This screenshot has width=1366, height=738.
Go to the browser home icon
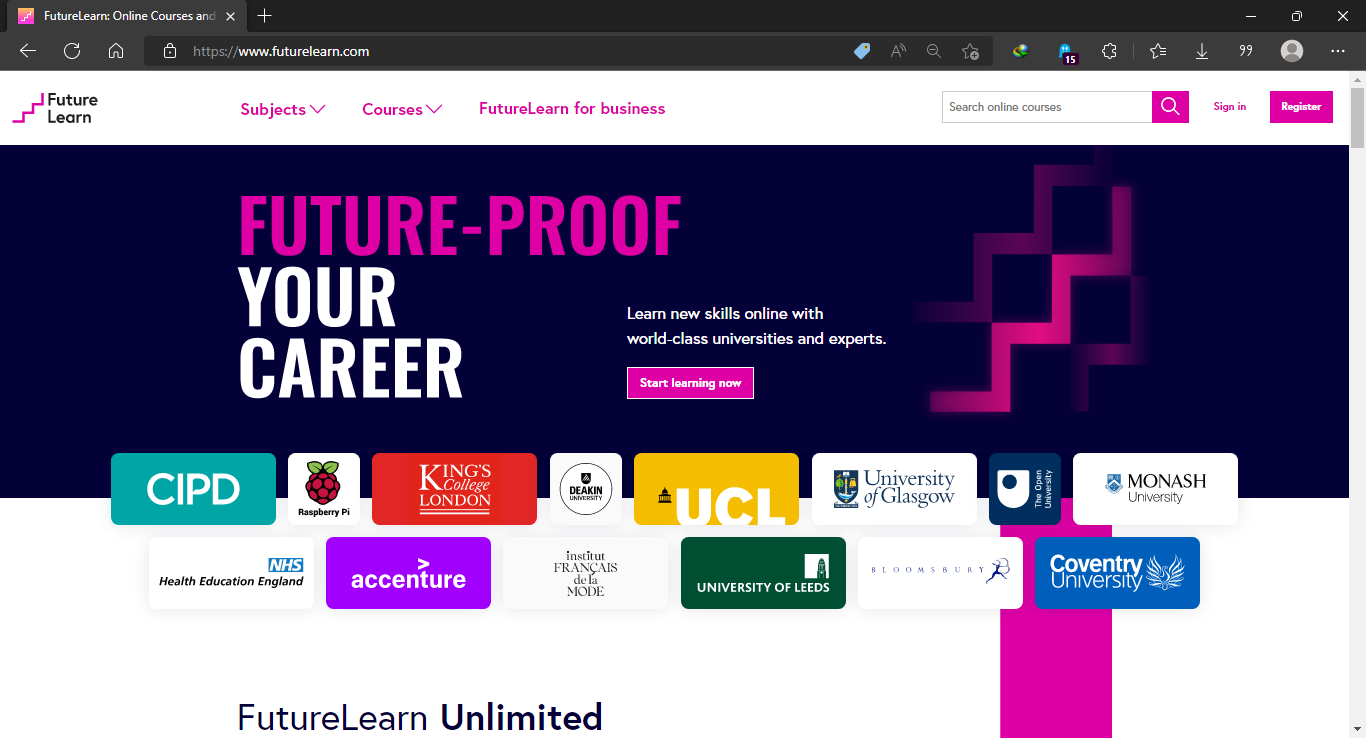pyautogui.click(x=116, y=51)
